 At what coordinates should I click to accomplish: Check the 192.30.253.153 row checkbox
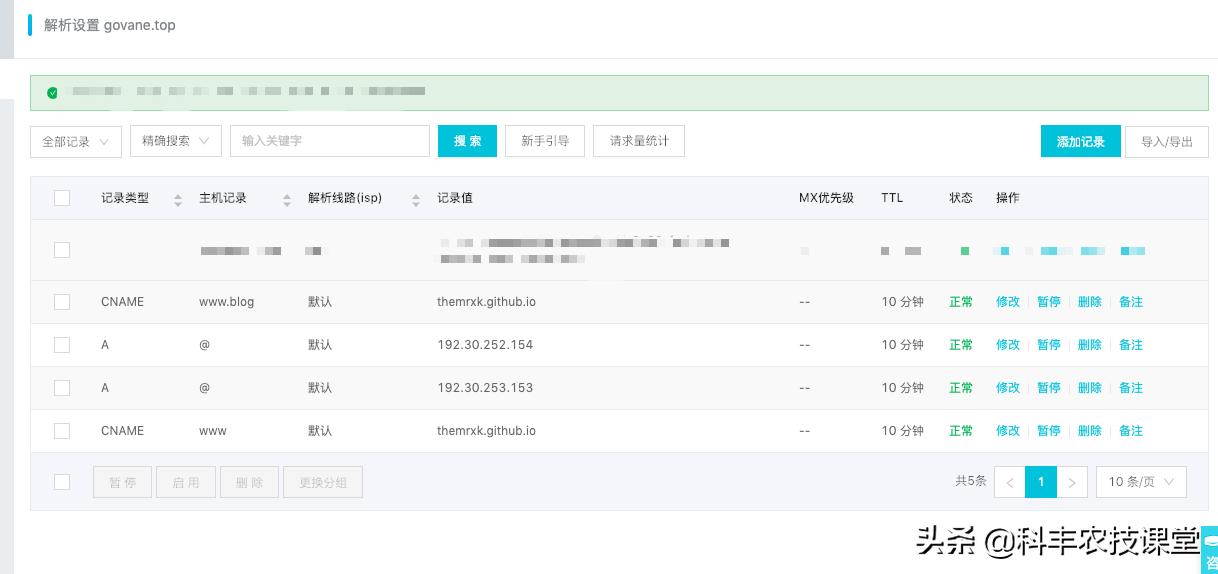pyautogui.click(x=62, y=388)
